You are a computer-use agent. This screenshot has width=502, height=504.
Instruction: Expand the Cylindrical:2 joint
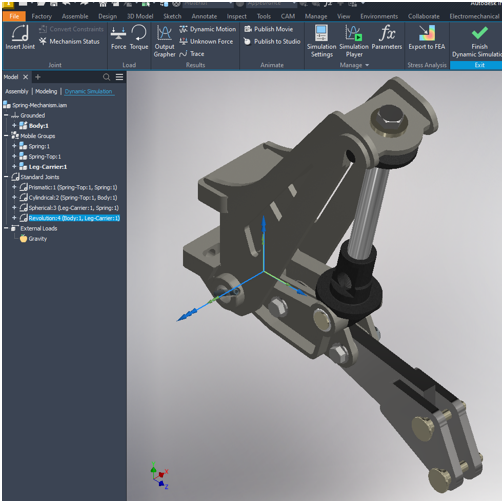[x=14, y=197]
